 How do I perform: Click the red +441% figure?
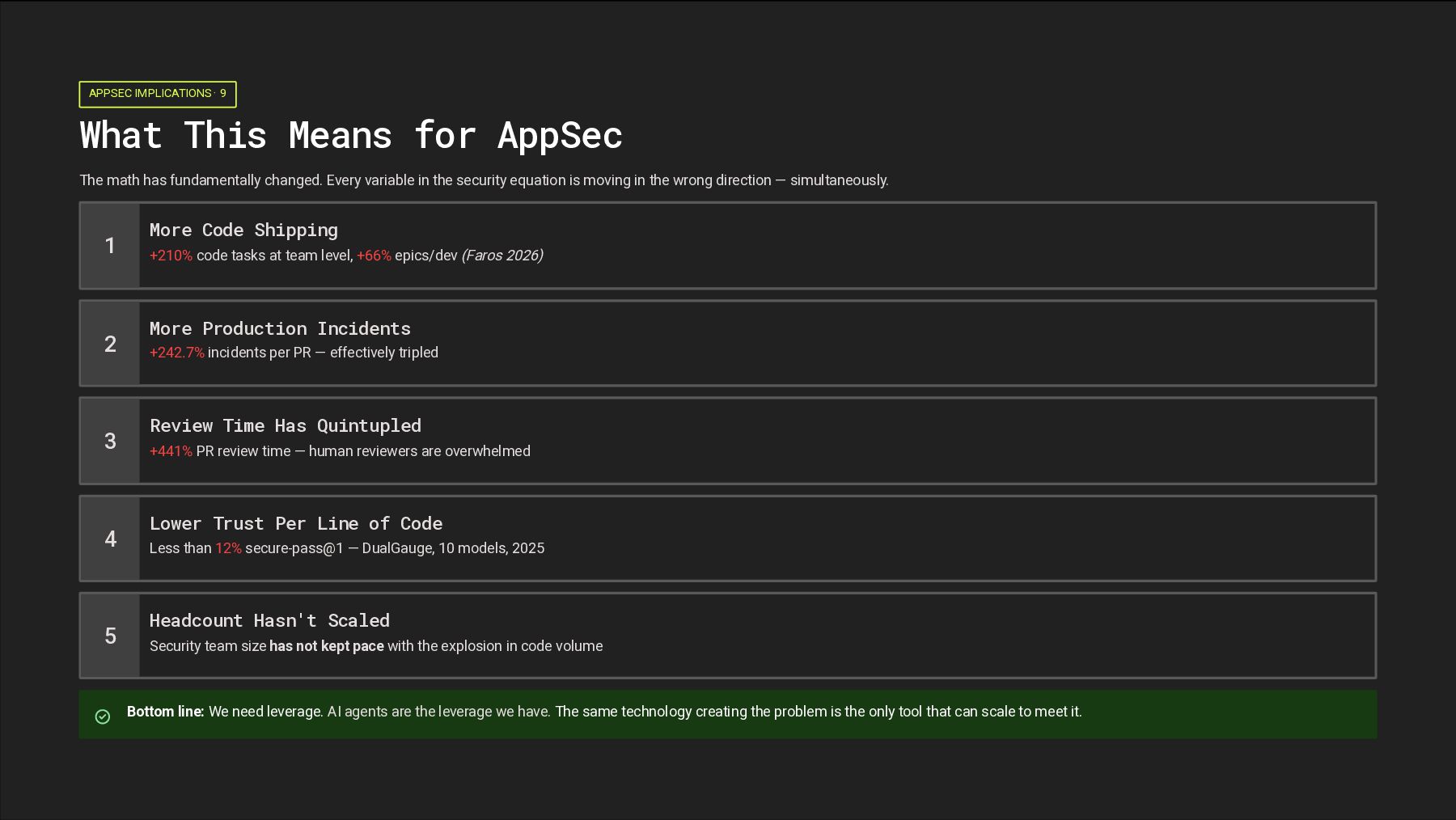point(171,451)
